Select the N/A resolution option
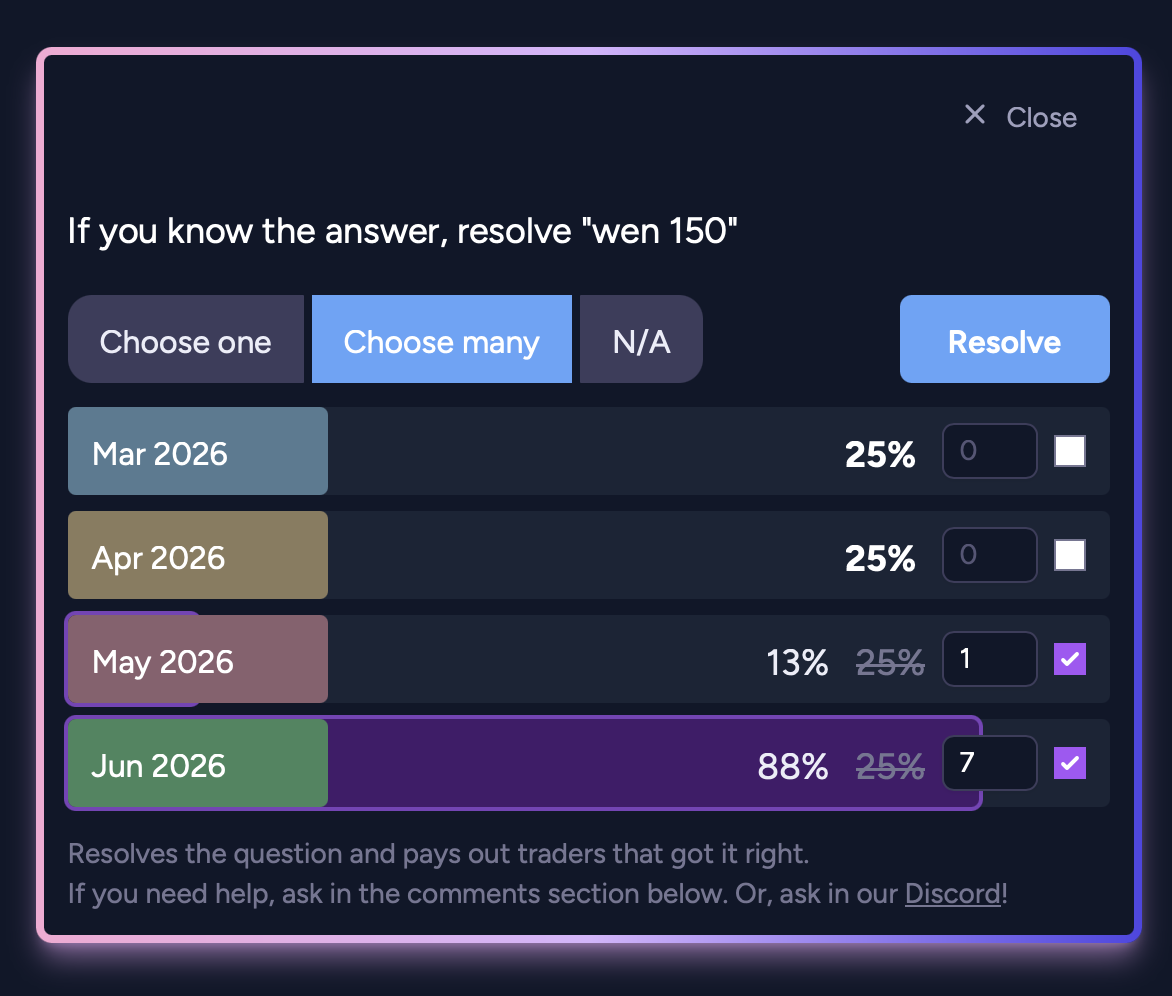Screen dimensions: 1172x996 click(641, 342)
